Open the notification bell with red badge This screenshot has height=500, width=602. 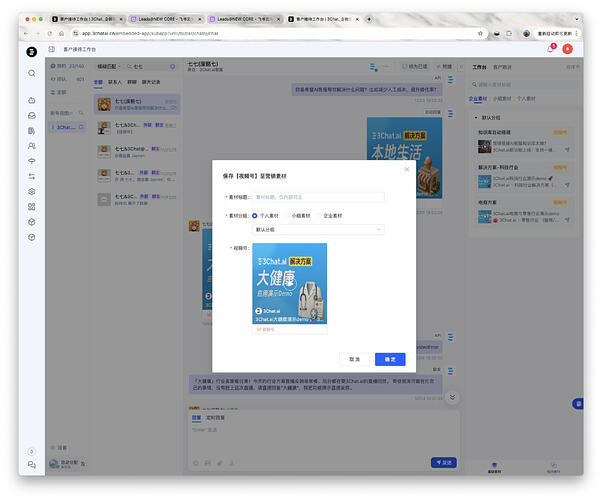(x=551, y=49)
